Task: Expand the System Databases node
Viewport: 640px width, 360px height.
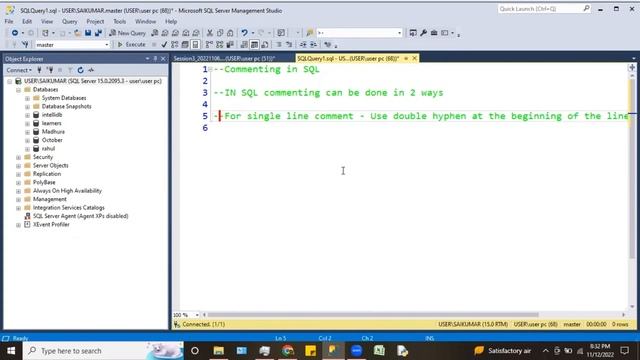Action: (x=27, y=98)
